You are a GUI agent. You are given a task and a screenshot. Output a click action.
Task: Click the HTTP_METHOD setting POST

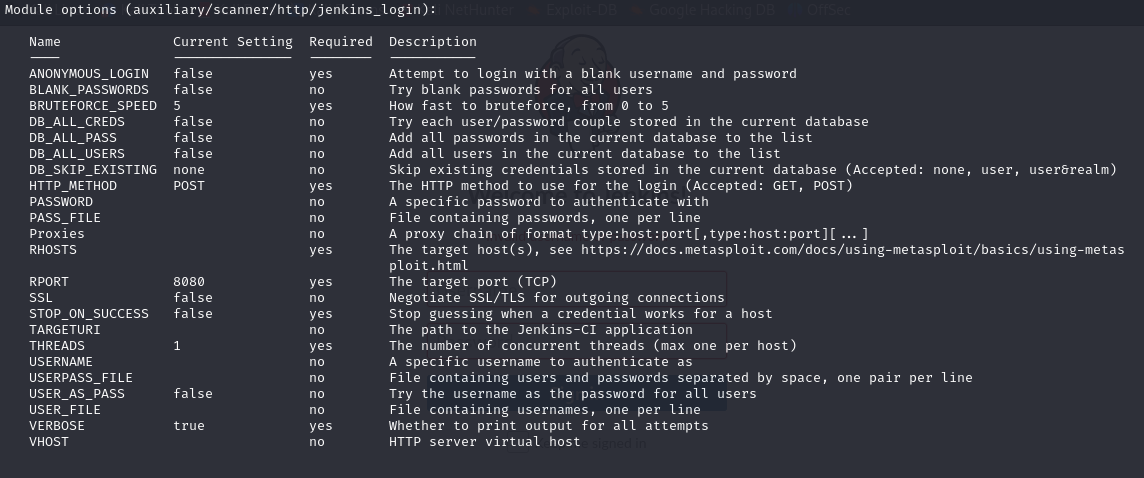coord(188,186)
